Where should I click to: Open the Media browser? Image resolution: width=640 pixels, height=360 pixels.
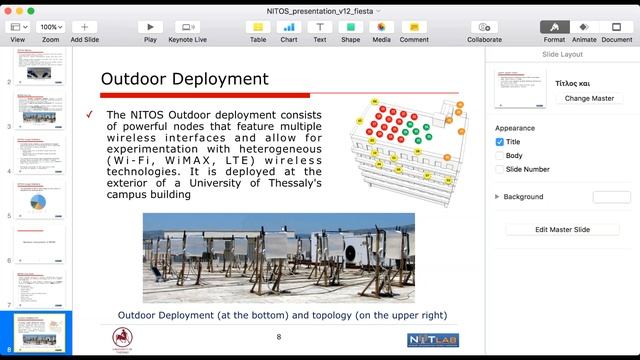click(381, 27)
